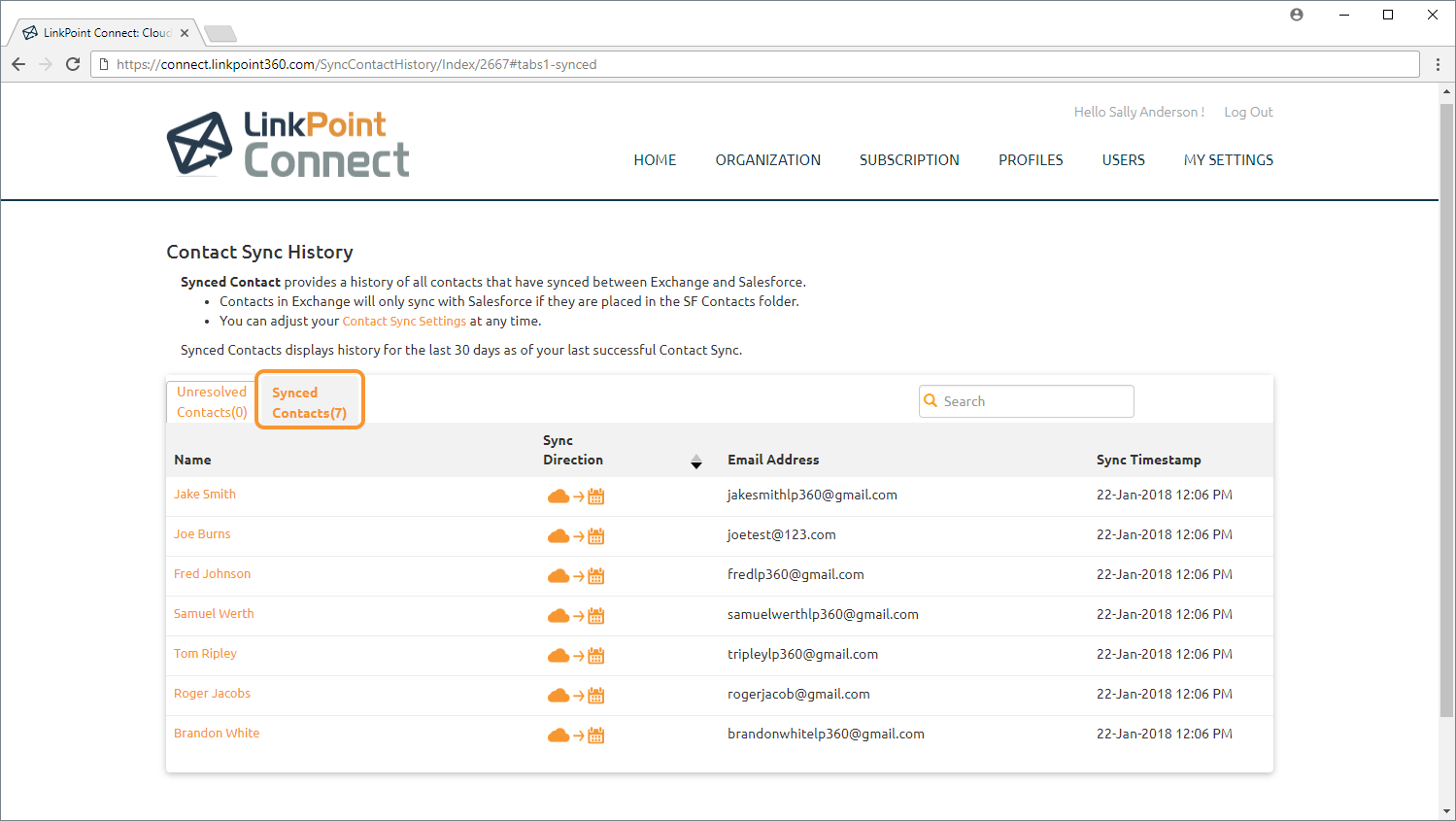Click email samuelwerthlp360@gmail.com
The image size is (1456, 821).
823,614
